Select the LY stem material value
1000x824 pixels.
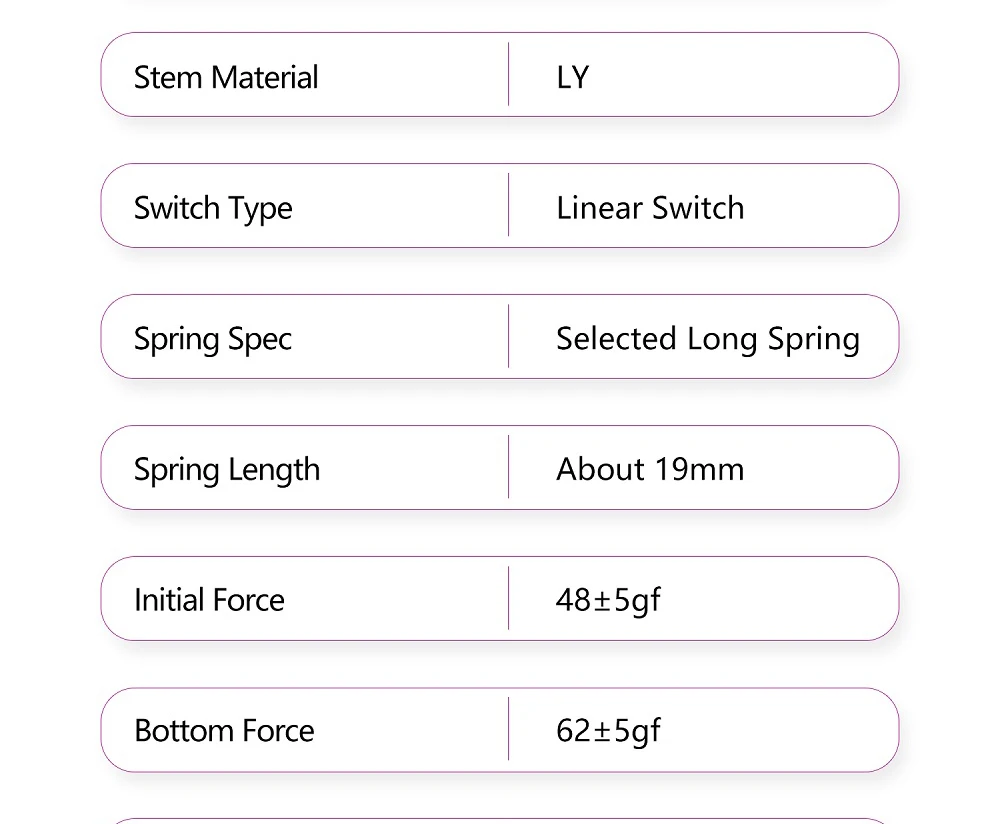click(572, 77)
